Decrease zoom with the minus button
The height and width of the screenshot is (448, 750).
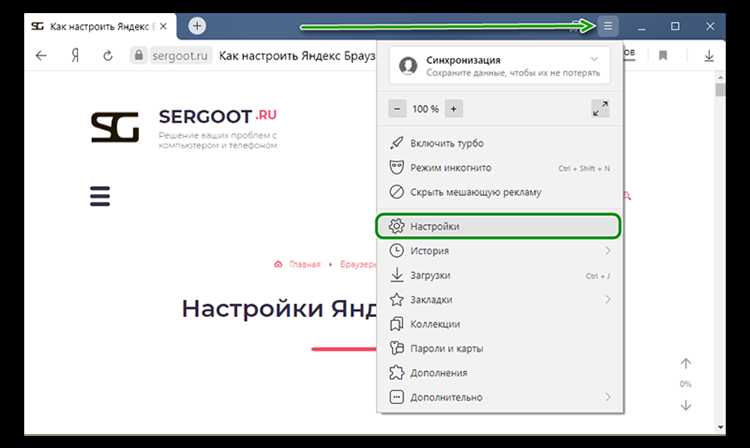click(x=397, y=109)
